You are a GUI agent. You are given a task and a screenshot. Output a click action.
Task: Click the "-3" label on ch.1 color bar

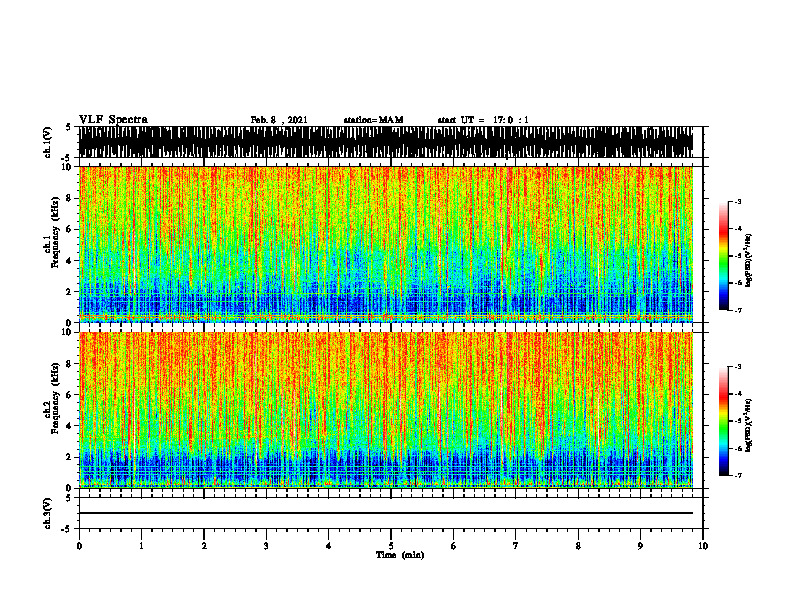click(738, 202)
